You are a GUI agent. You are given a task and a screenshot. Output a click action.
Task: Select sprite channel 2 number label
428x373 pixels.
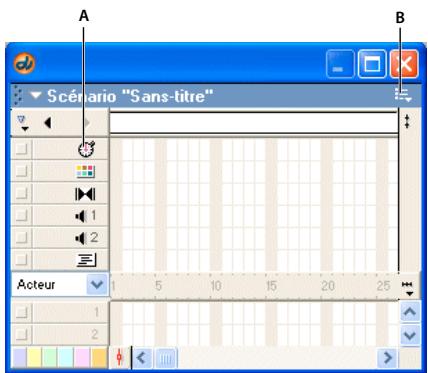pos(95,334)
